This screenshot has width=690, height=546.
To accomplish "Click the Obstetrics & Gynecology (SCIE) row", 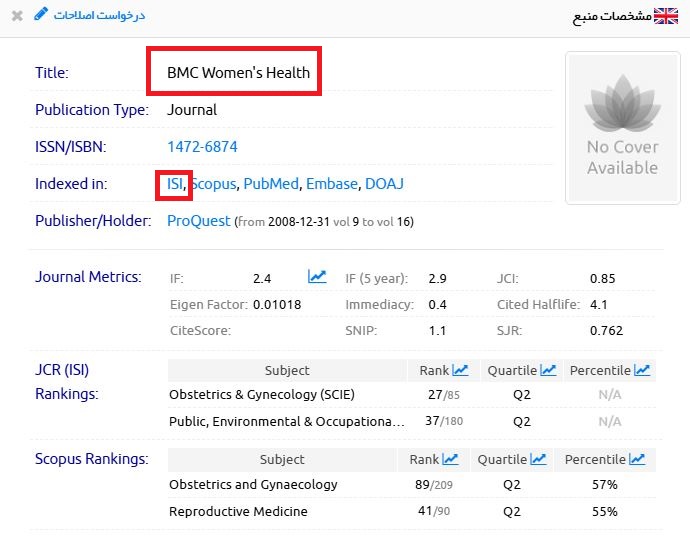I will point(262,394).
